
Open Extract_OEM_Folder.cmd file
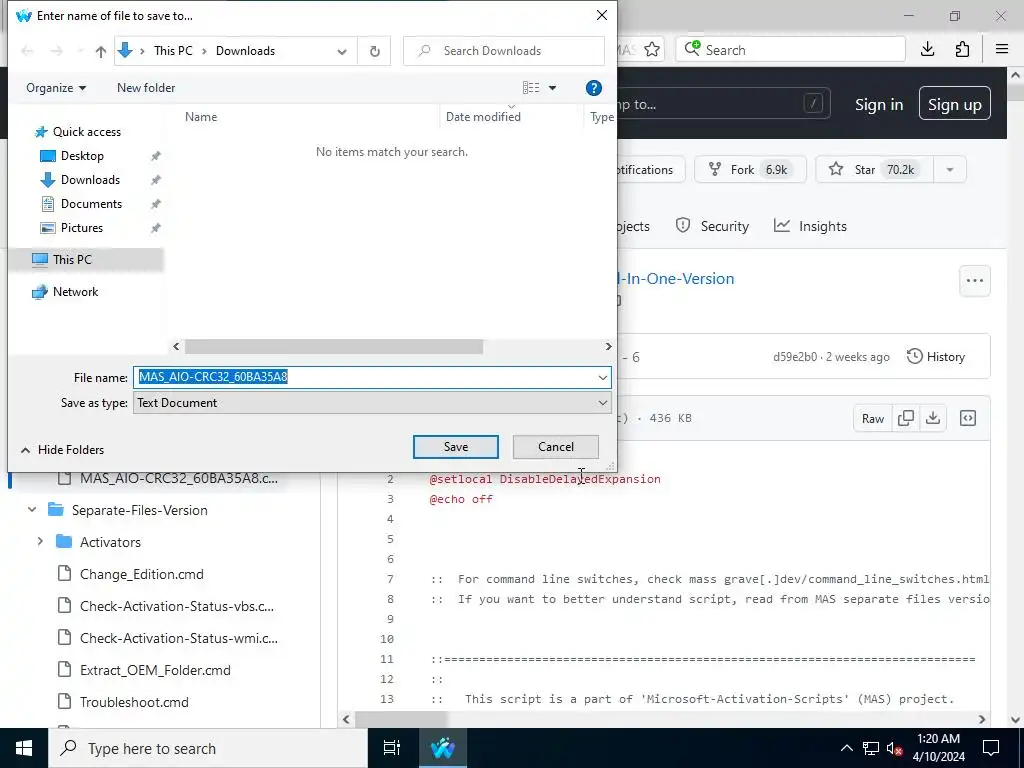(155, 670)
